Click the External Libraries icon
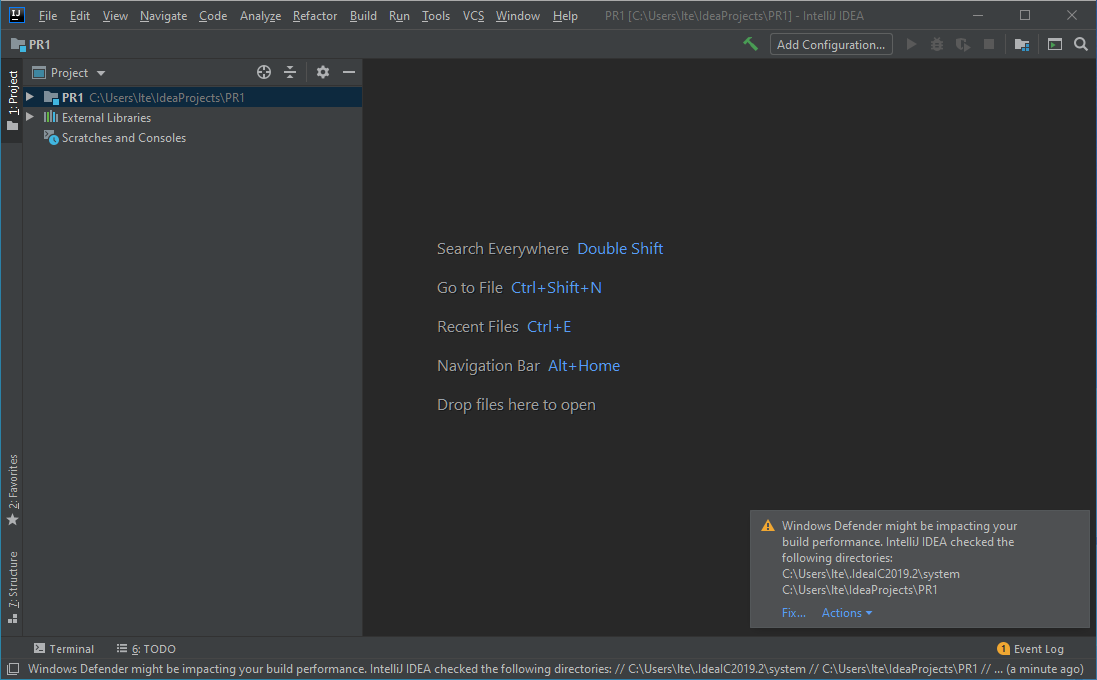 (x=51, y=117)
